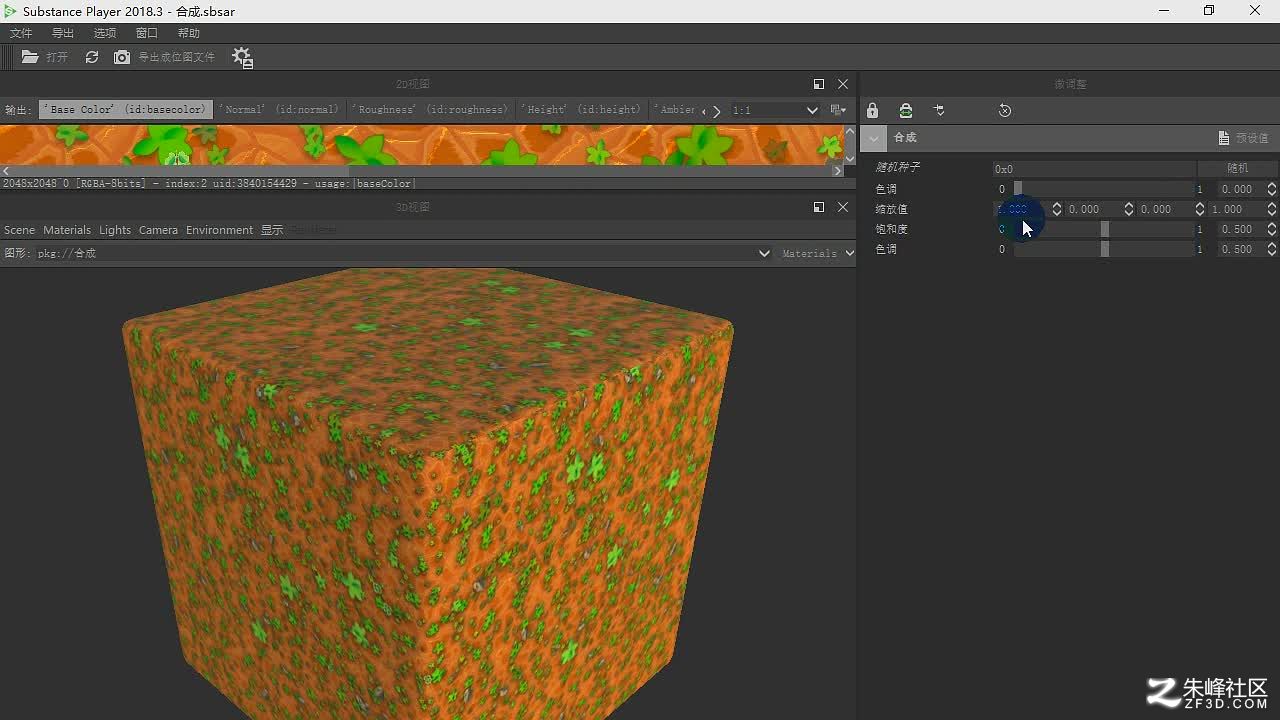
Task: Click the 打开 open folder icon
Action: tap(30, 57)
